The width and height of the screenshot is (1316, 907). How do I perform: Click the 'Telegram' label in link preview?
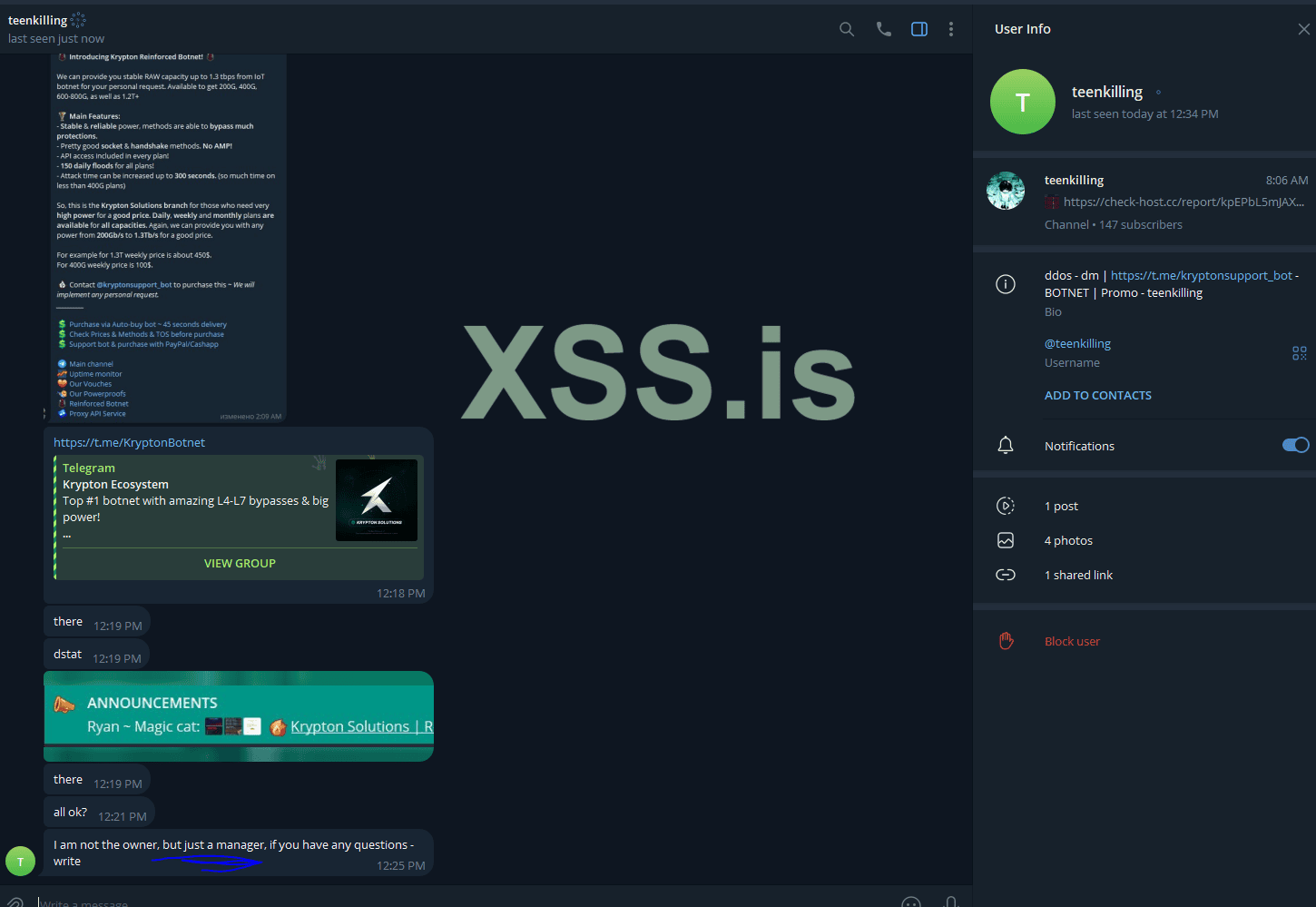(89, 468)
